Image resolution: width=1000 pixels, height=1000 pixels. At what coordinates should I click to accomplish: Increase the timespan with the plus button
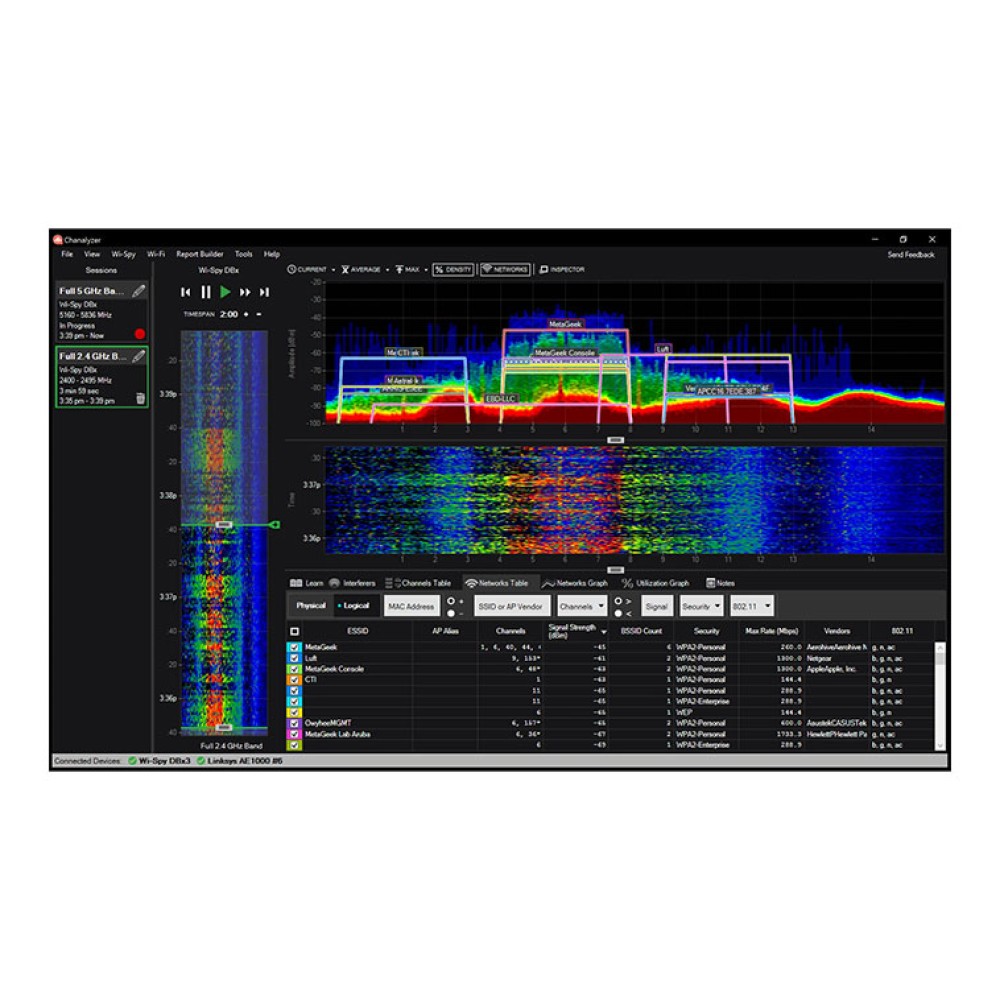click(x=246, y=314)
